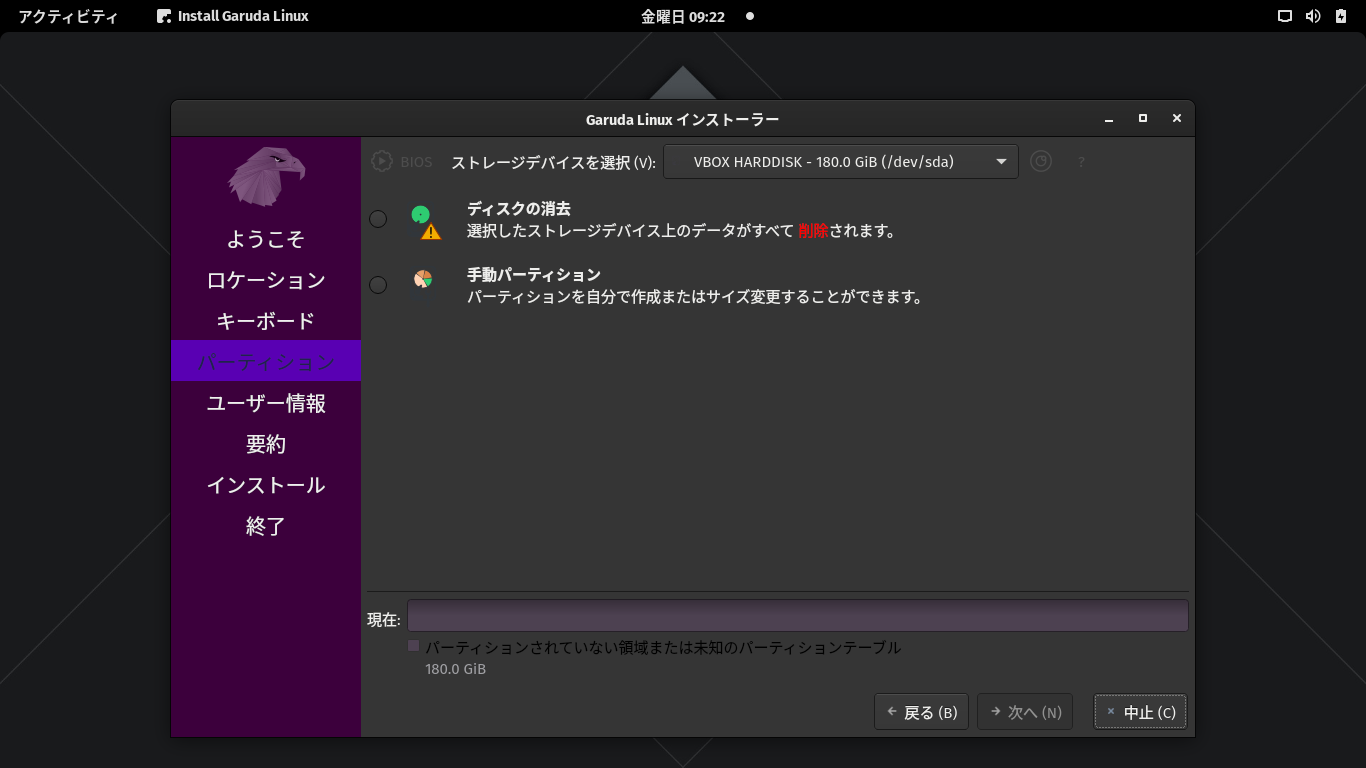This screenshot has width=1366, height=768.
Task: Select インストール step in sidebar
Action: coord(266,485)
